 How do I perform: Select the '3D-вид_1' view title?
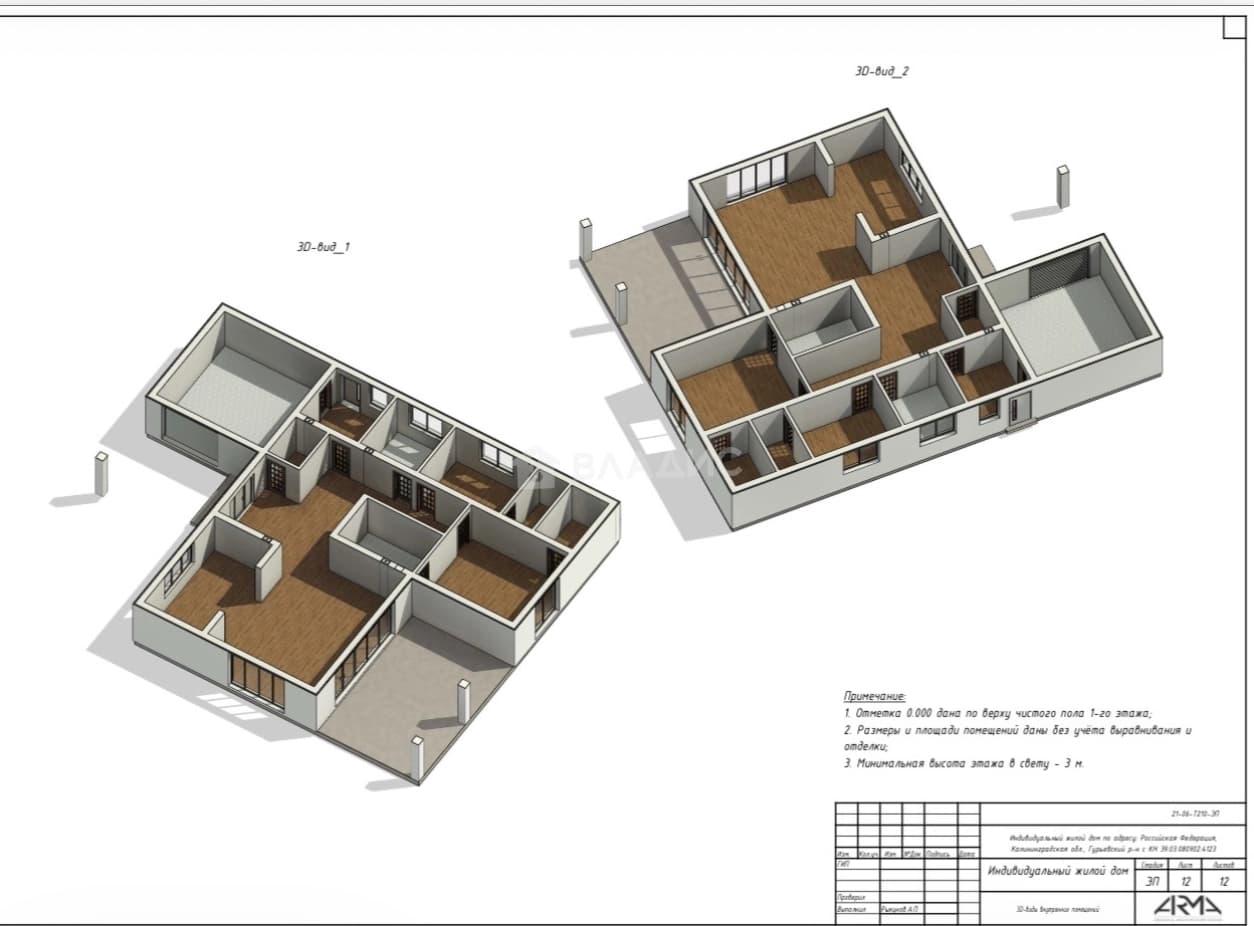[x=322, y=246]
